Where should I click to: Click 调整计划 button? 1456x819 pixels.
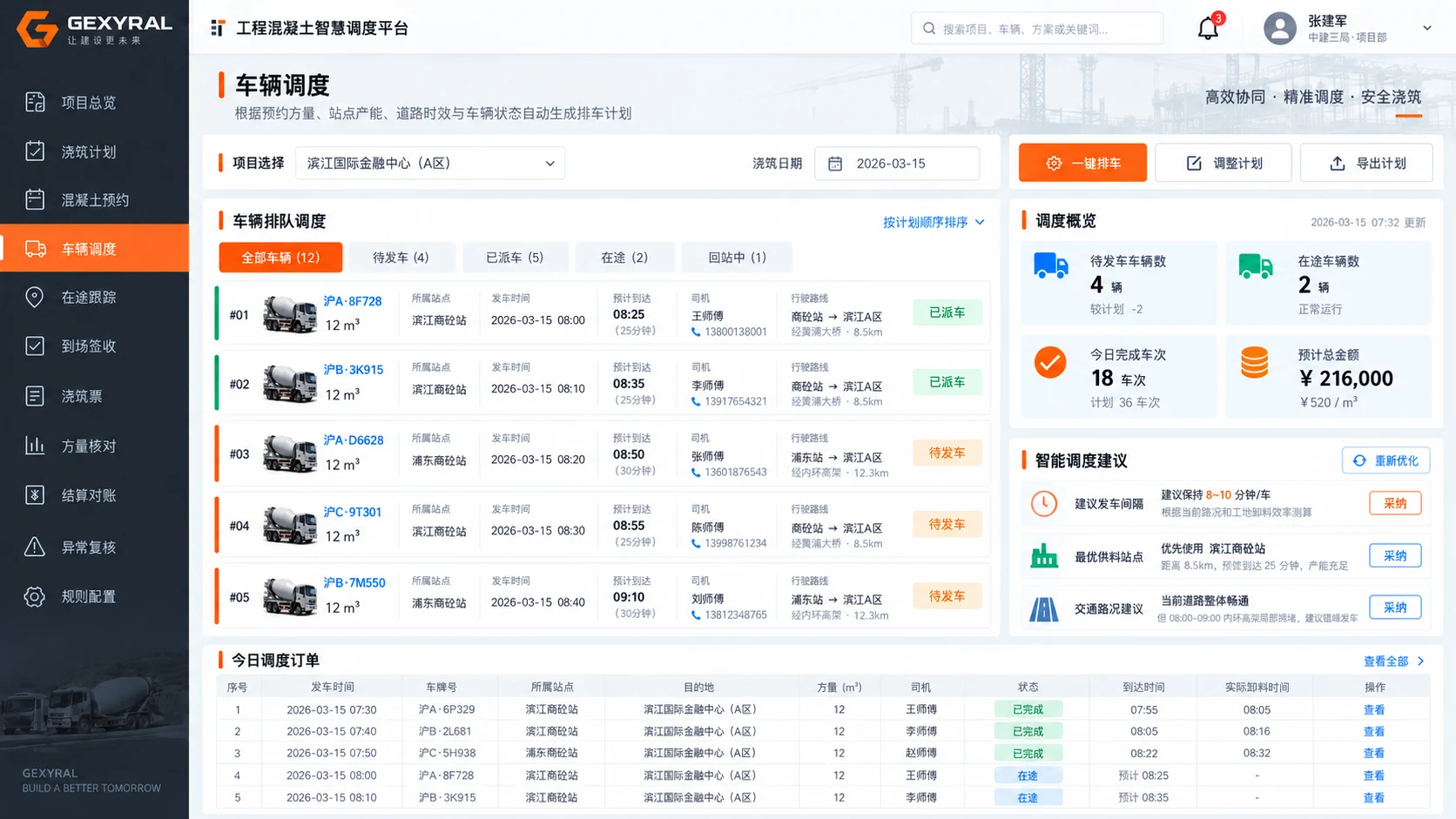click(x=1223, y=163)
